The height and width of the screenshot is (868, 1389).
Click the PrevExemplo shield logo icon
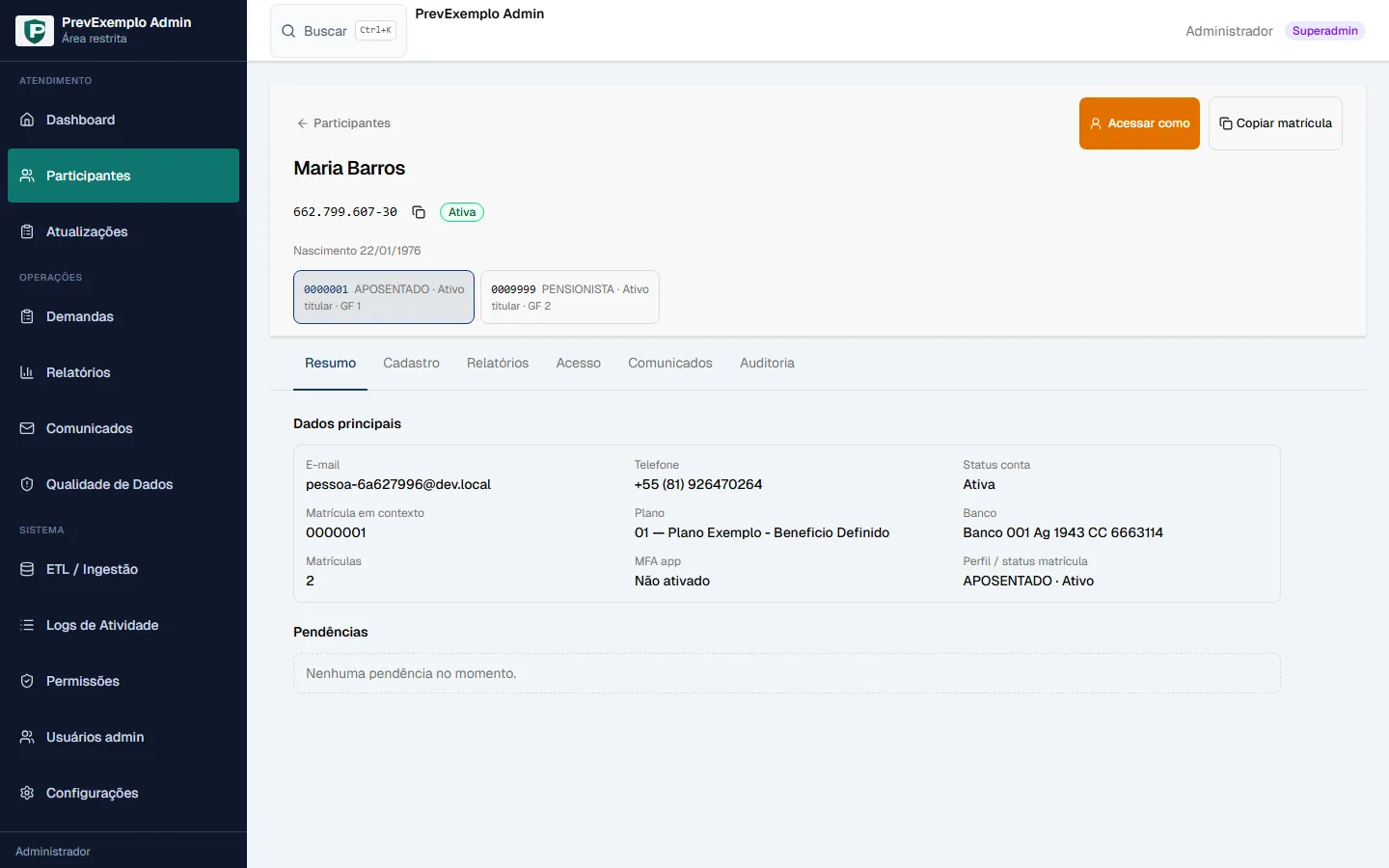35,31
